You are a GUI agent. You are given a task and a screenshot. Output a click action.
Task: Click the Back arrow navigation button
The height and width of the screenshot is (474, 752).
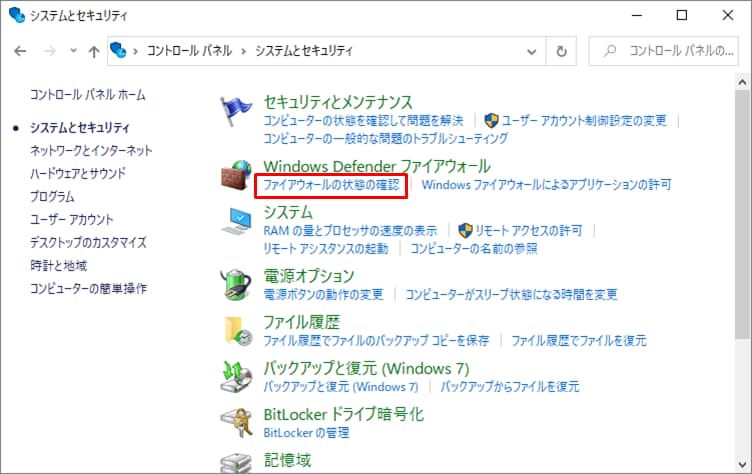(x=20, y=51)
